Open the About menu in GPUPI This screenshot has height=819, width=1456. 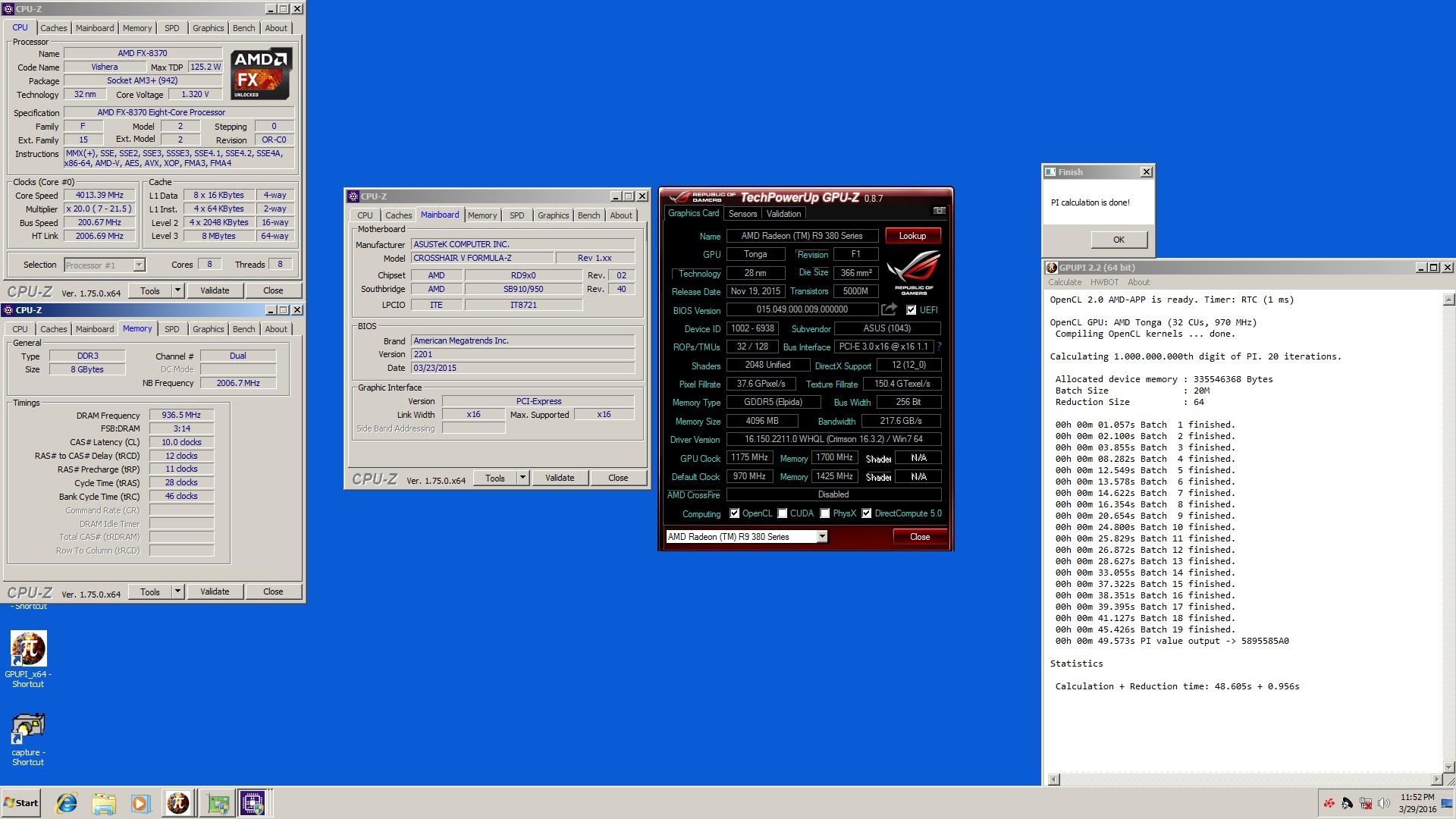click(1138, 282)
